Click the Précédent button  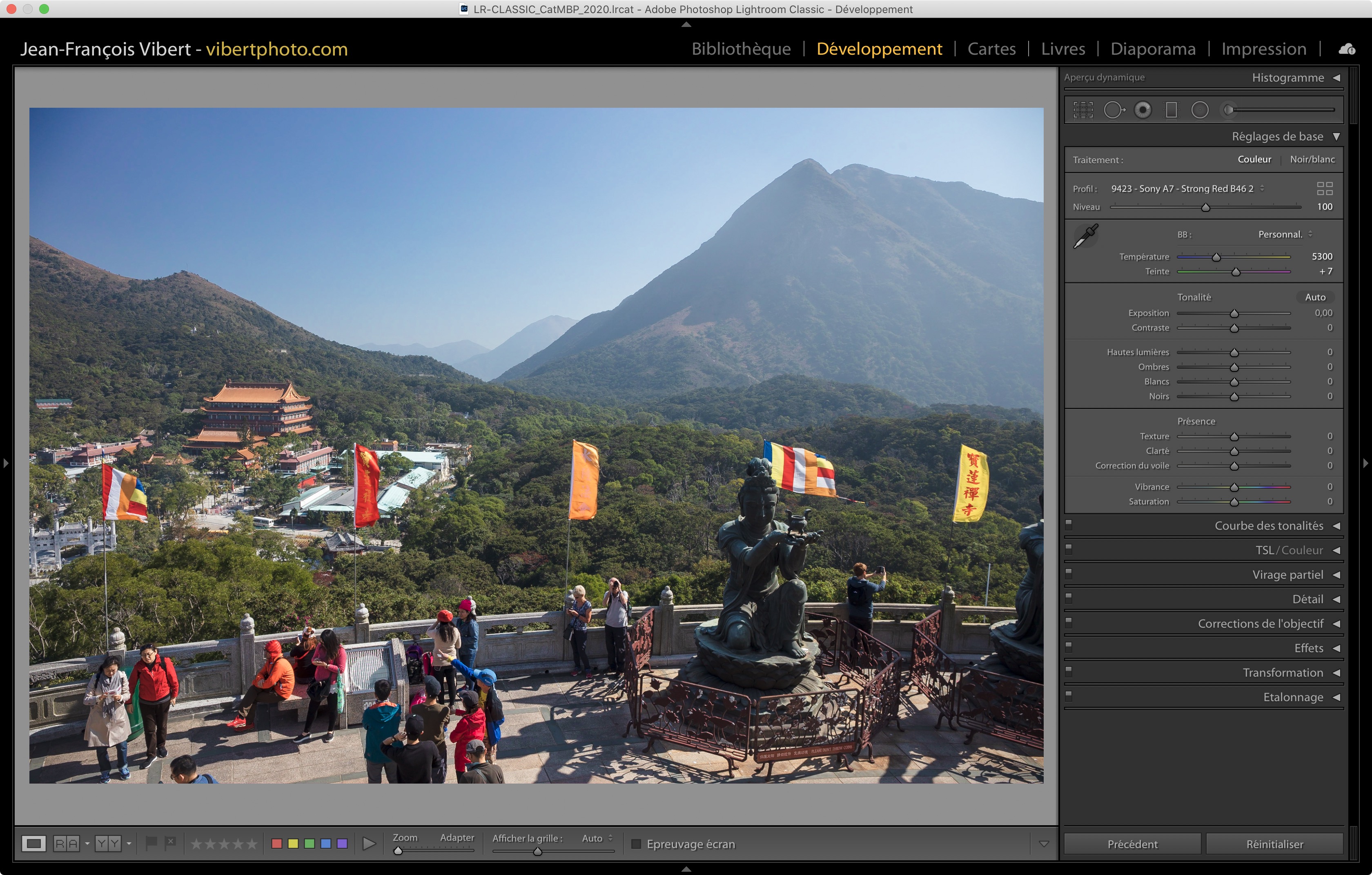(1132, 844)
